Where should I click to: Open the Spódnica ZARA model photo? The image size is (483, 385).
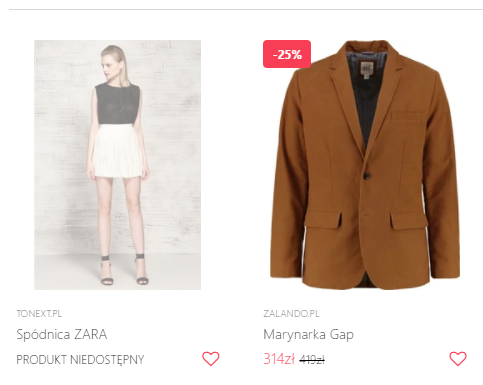click(117, 165)
